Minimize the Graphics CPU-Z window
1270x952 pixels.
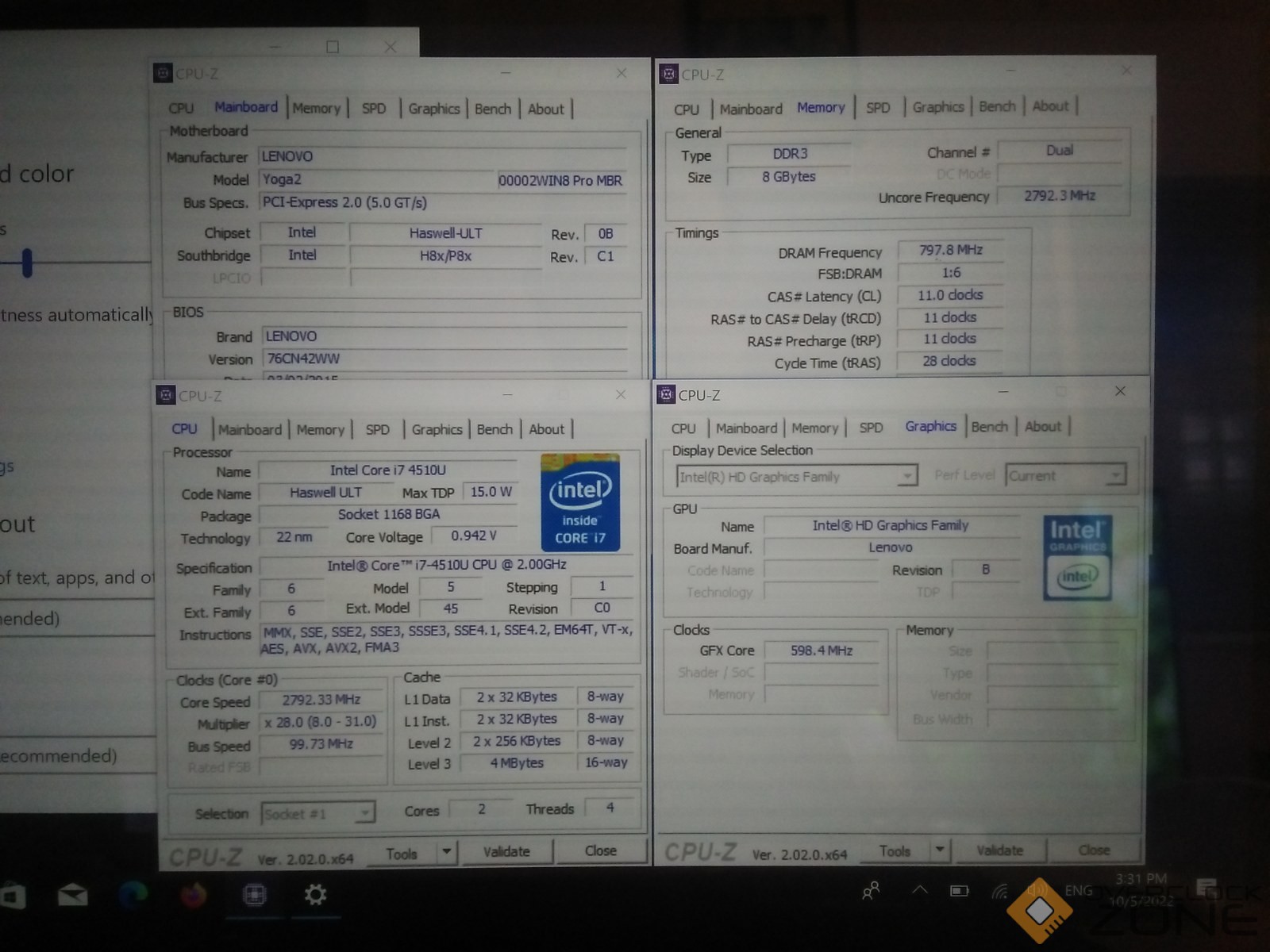pos(1003,392)
